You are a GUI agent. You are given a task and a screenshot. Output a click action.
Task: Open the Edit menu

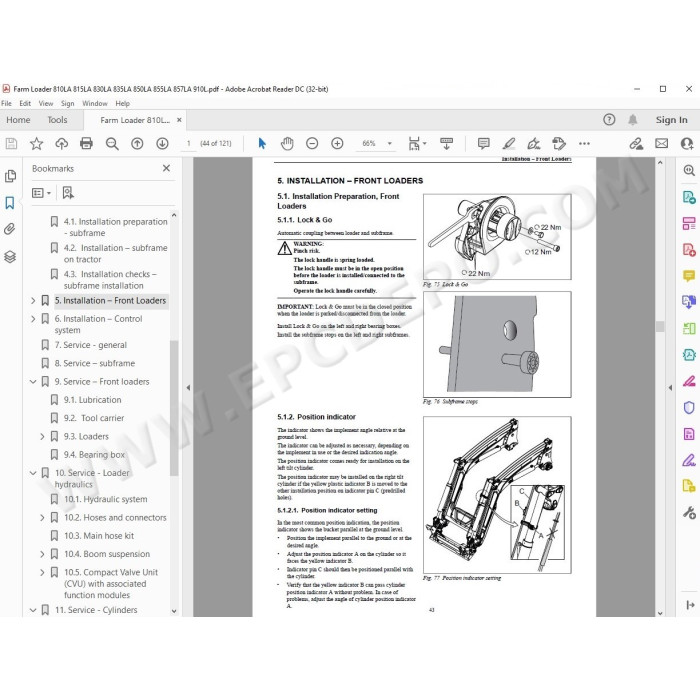(x=25, y=104)
